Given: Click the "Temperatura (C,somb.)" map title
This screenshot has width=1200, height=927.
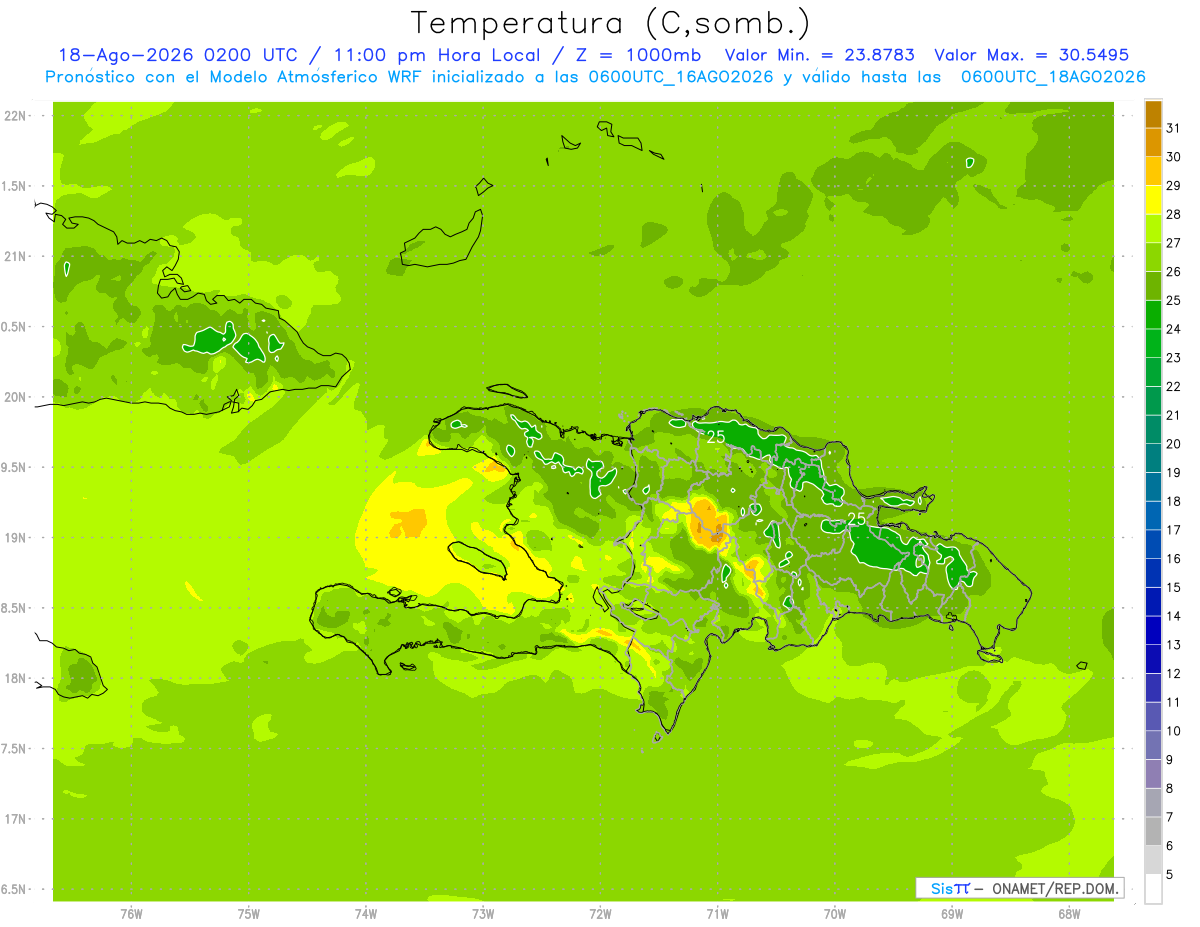Looking at the screenshot, I should [x=611, y=23].
